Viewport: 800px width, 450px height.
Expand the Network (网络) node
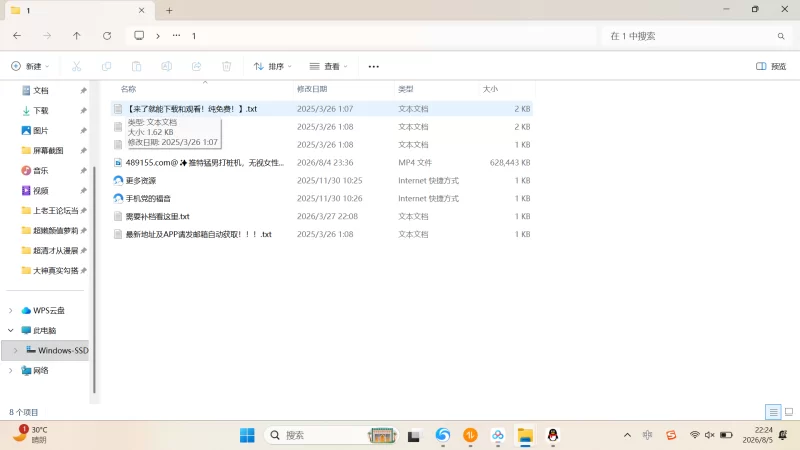pyautogui.click(x=10, y=370)
